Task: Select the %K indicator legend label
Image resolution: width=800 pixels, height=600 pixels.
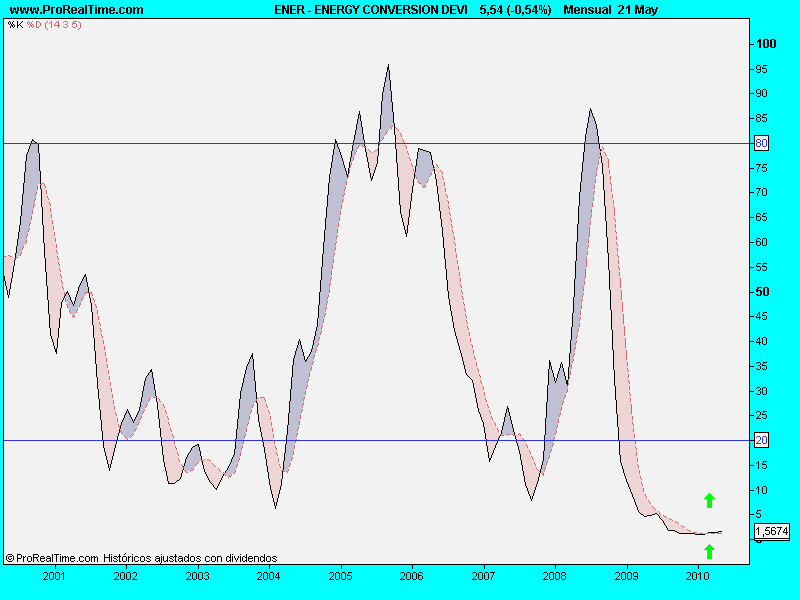Action: (15, 24)
